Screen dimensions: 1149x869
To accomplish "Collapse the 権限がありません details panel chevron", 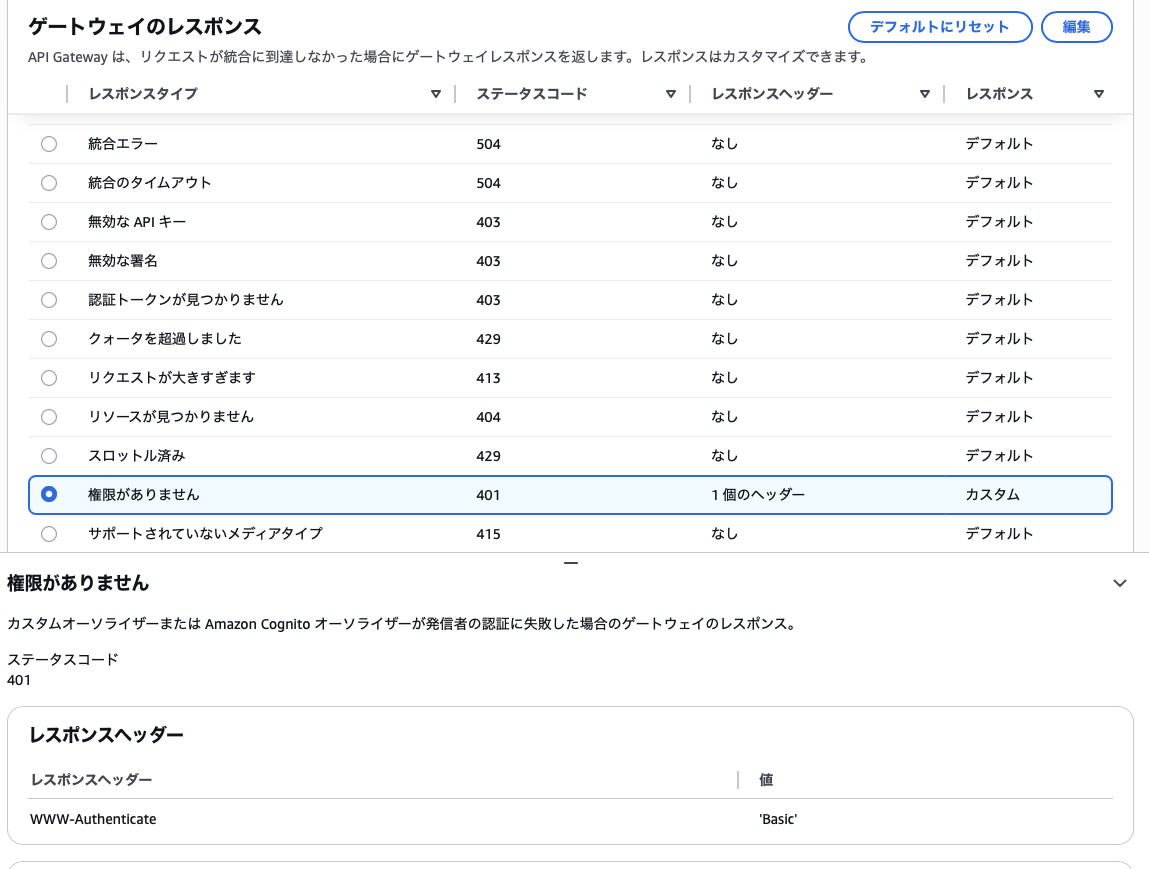I will pos(1120,583).
